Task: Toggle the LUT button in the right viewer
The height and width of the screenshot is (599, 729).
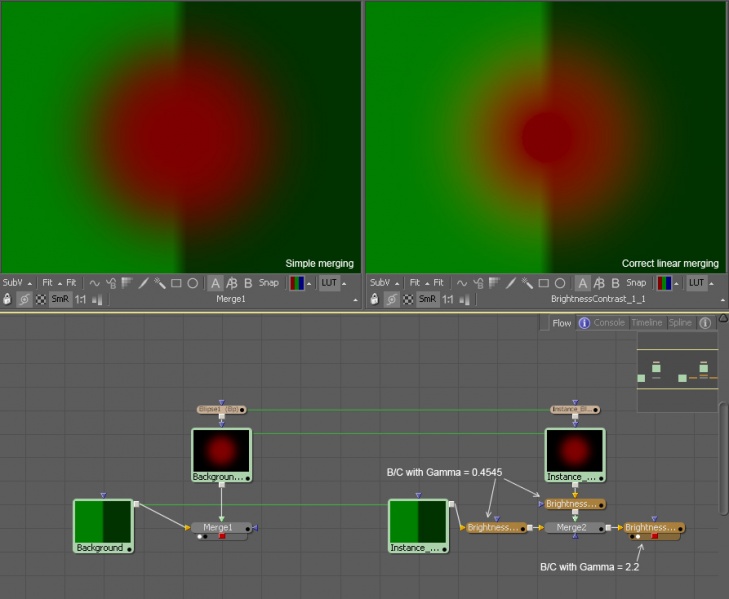Action: [696, 283]
